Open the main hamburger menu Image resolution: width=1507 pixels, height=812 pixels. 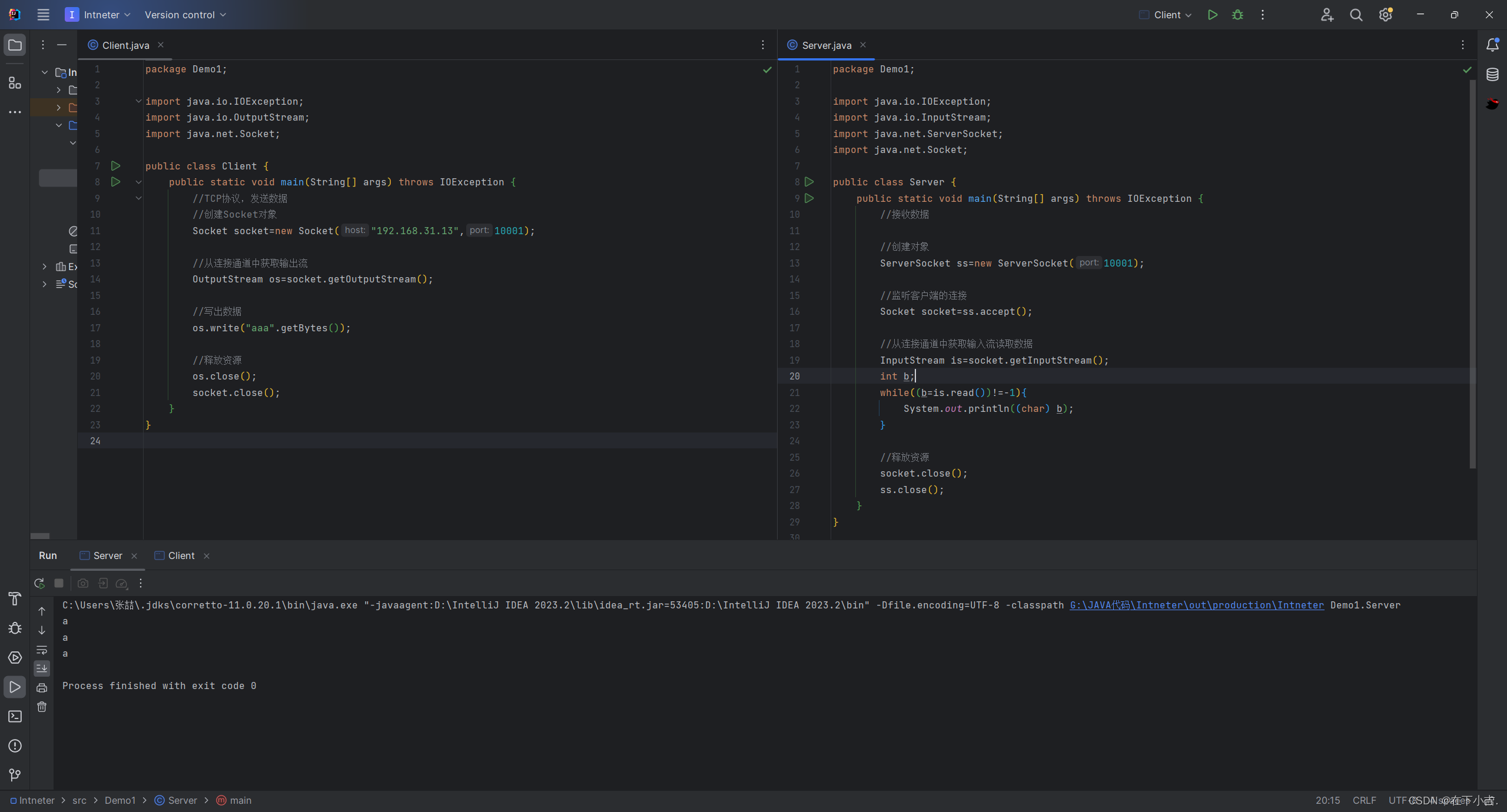coord(43,15)
